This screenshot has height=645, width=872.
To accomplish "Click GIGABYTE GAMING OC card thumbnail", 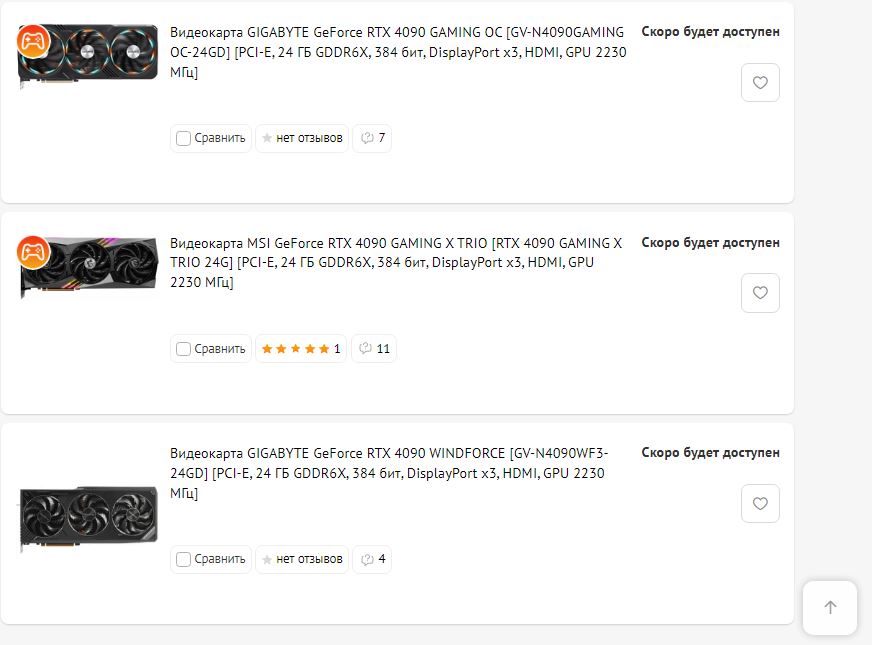I will (x=88, y=56).
